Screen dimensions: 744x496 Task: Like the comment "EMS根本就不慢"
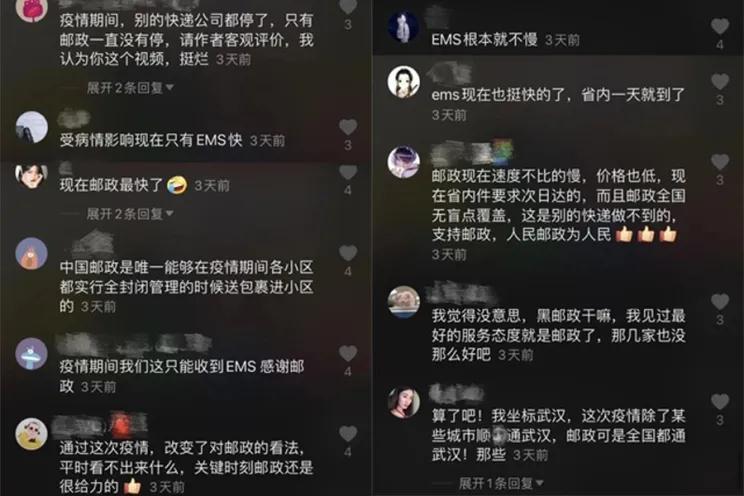click(719, 27)
